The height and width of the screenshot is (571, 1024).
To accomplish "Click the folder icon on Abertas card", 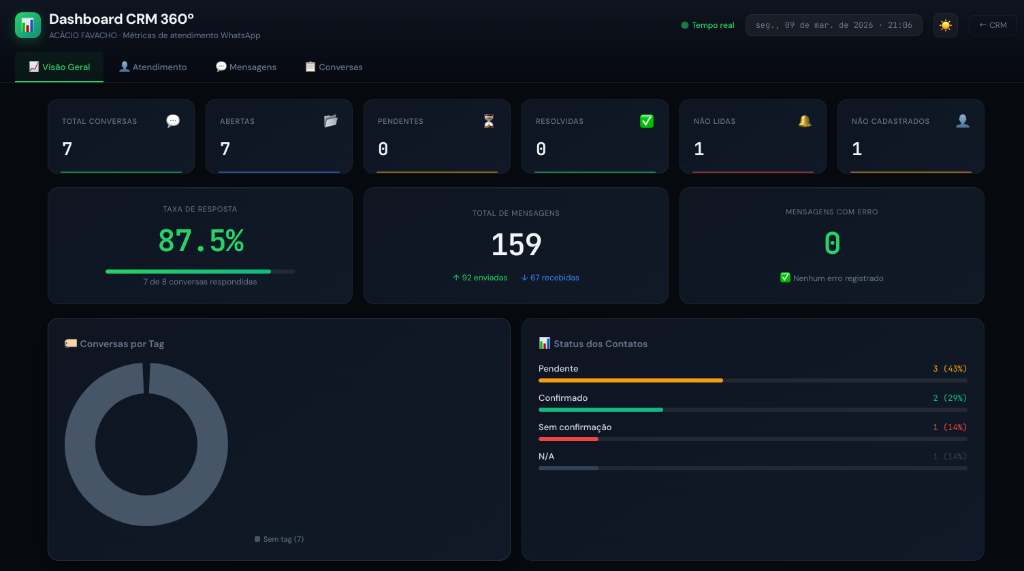I will click(x=331, y=121).
